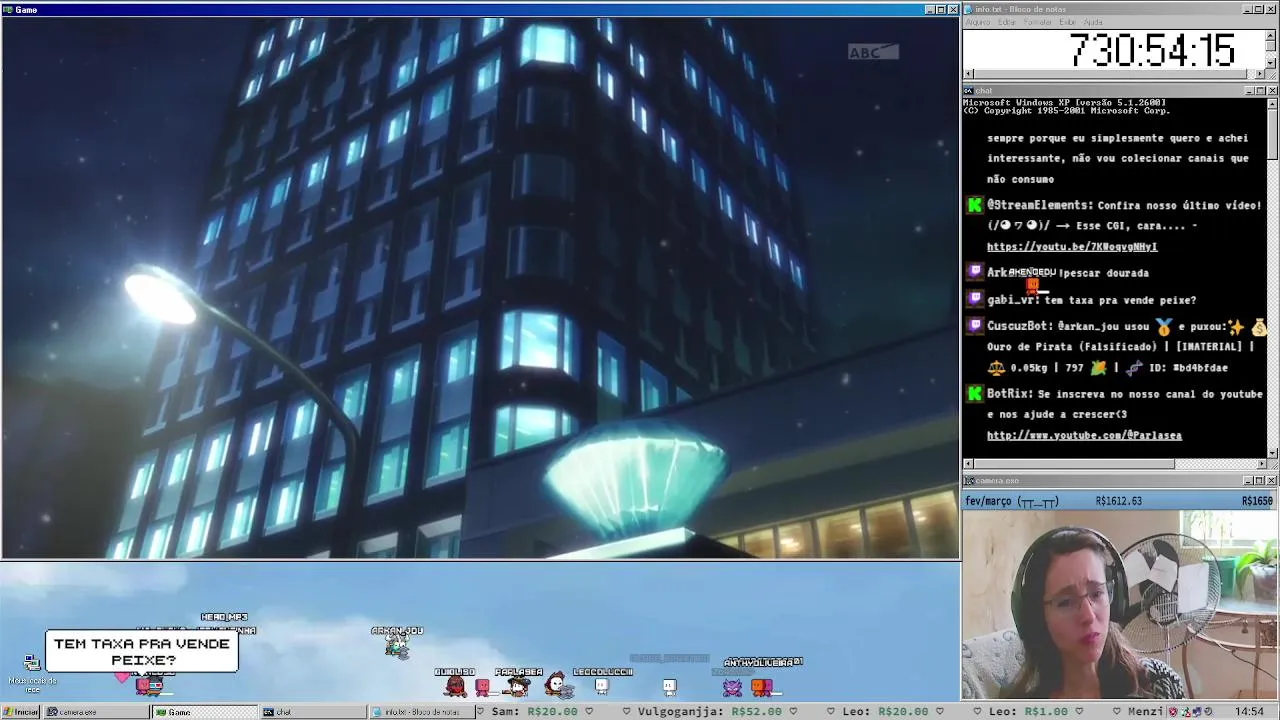
Task: Click the 'ID: #bd4bfdae' text in chat
Action: [1186, 368]
